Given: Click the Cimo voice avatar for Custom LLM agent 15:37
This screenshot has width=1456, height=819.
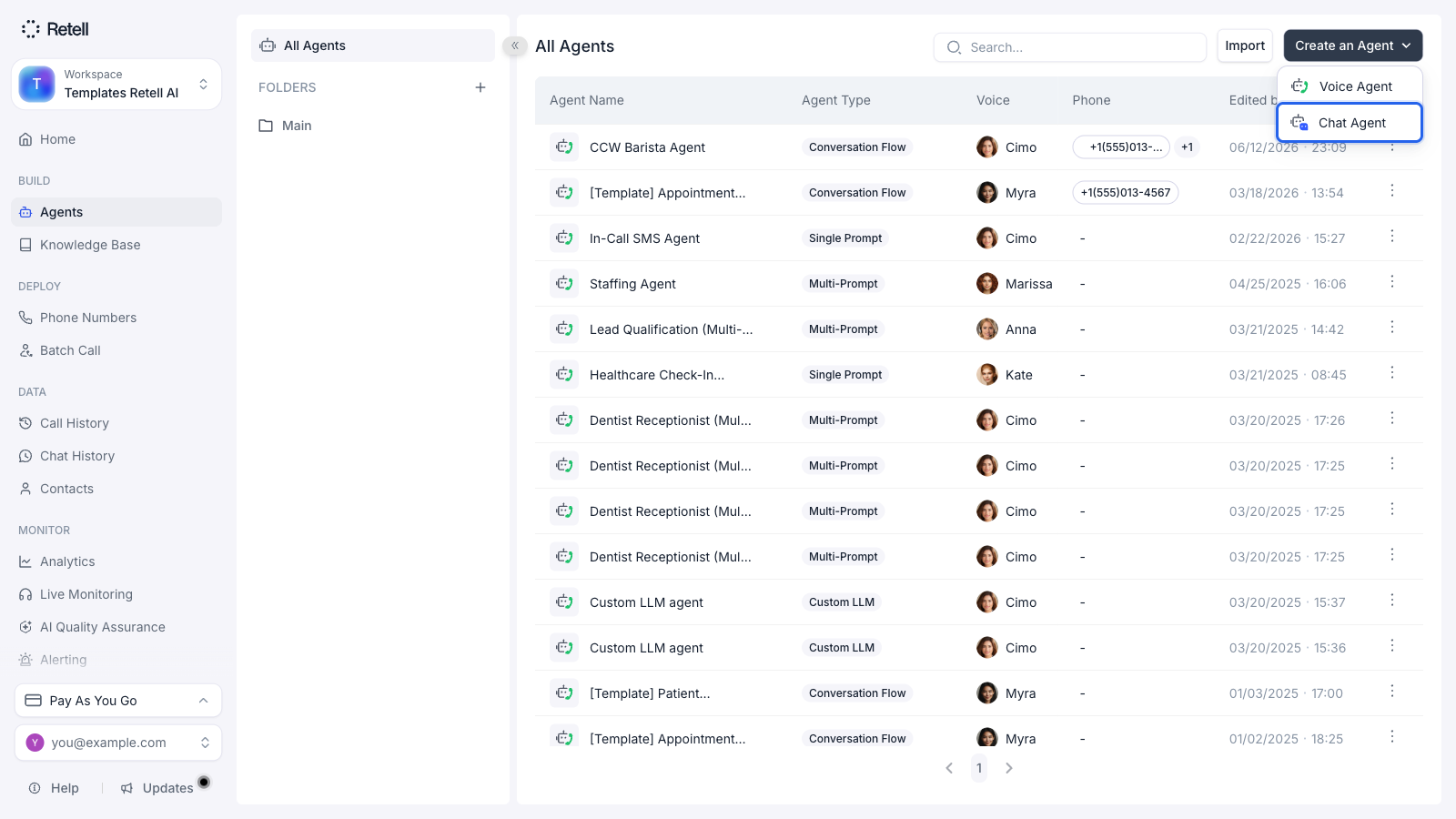Looking at the screenshot, I should click(x=987, y=602).
